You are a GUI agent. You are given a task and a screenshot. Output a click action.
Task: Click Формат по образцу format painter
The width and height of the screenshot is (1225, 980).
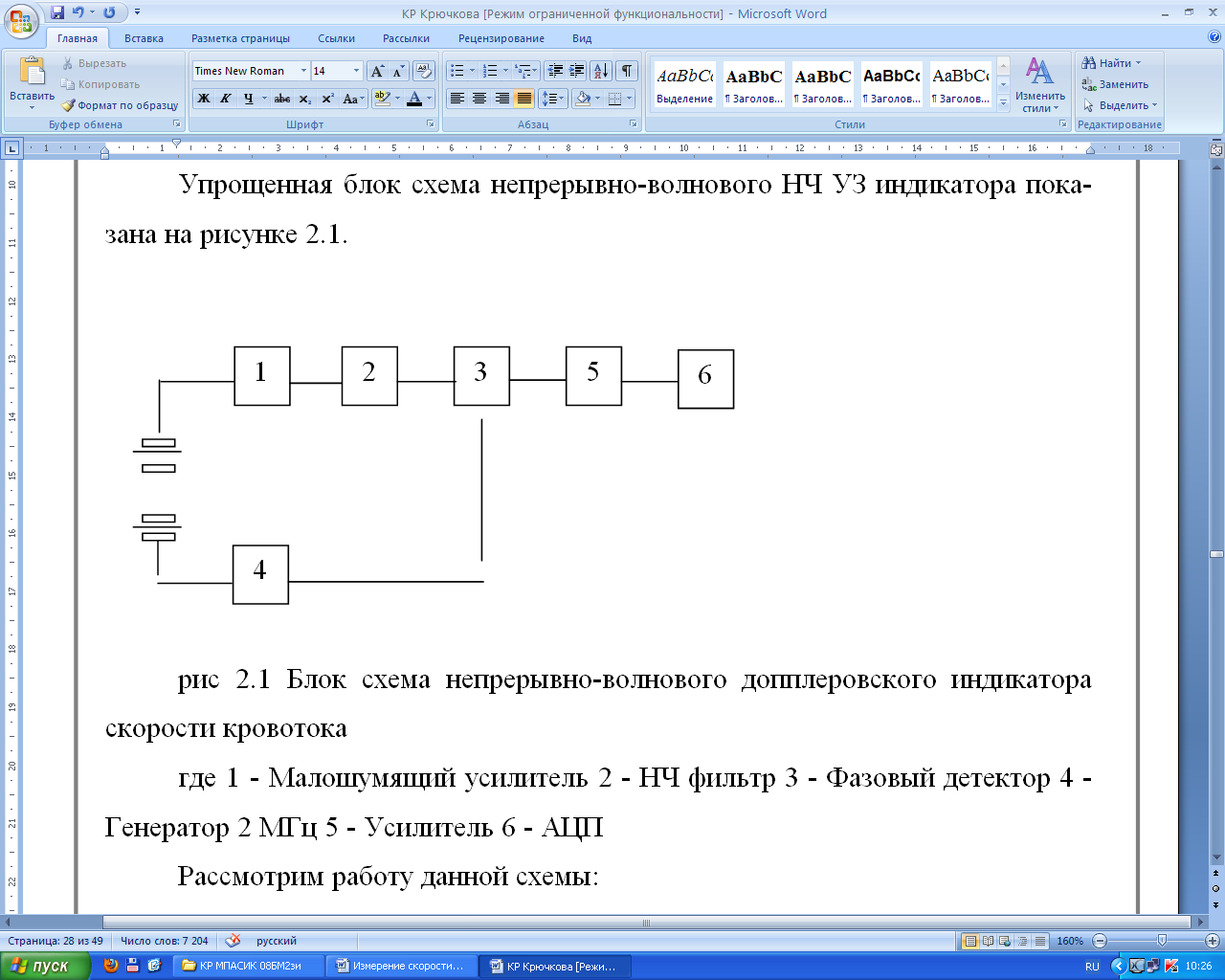point(121,105)
